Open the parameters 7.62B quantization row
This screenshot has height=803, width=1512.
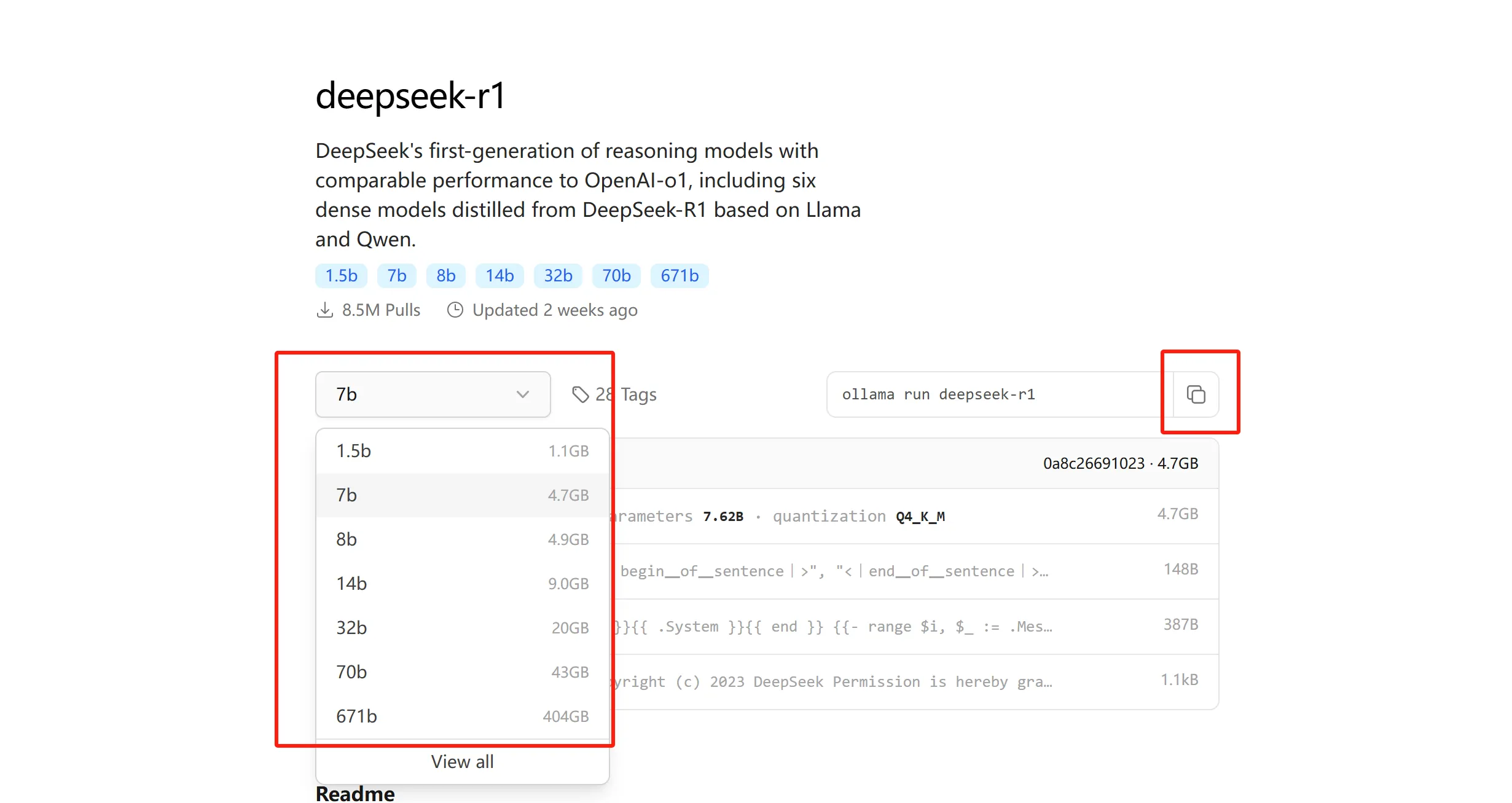point(915,516)
